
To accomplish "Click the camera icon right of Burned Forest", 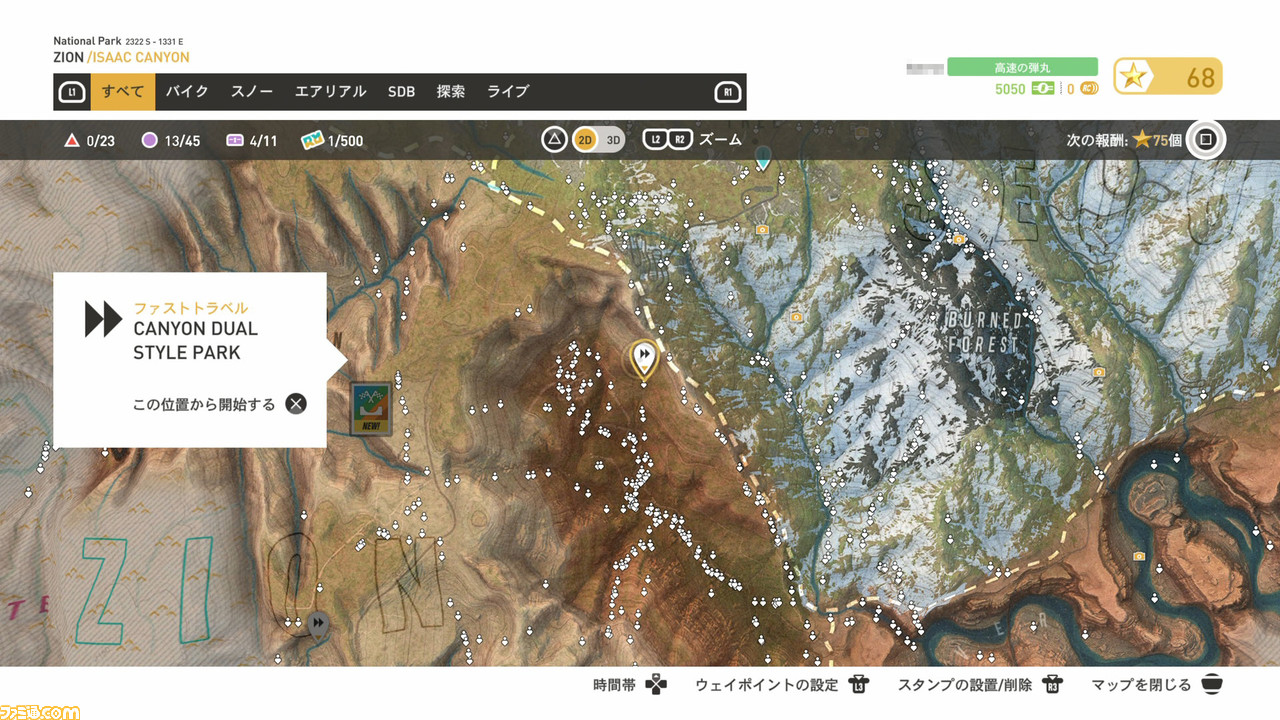I will pyautogui.click(x=1099, y=371).
